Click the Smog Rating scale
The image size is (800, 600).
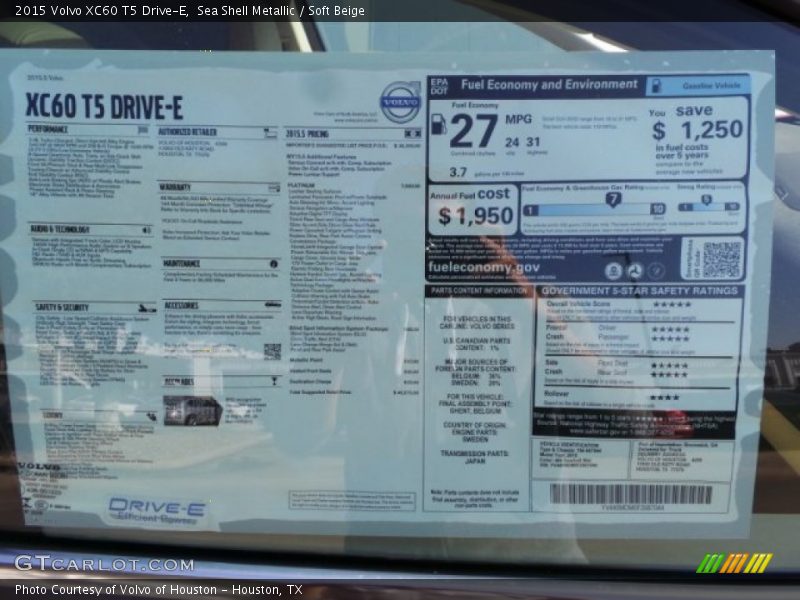(x=708, y=205)
